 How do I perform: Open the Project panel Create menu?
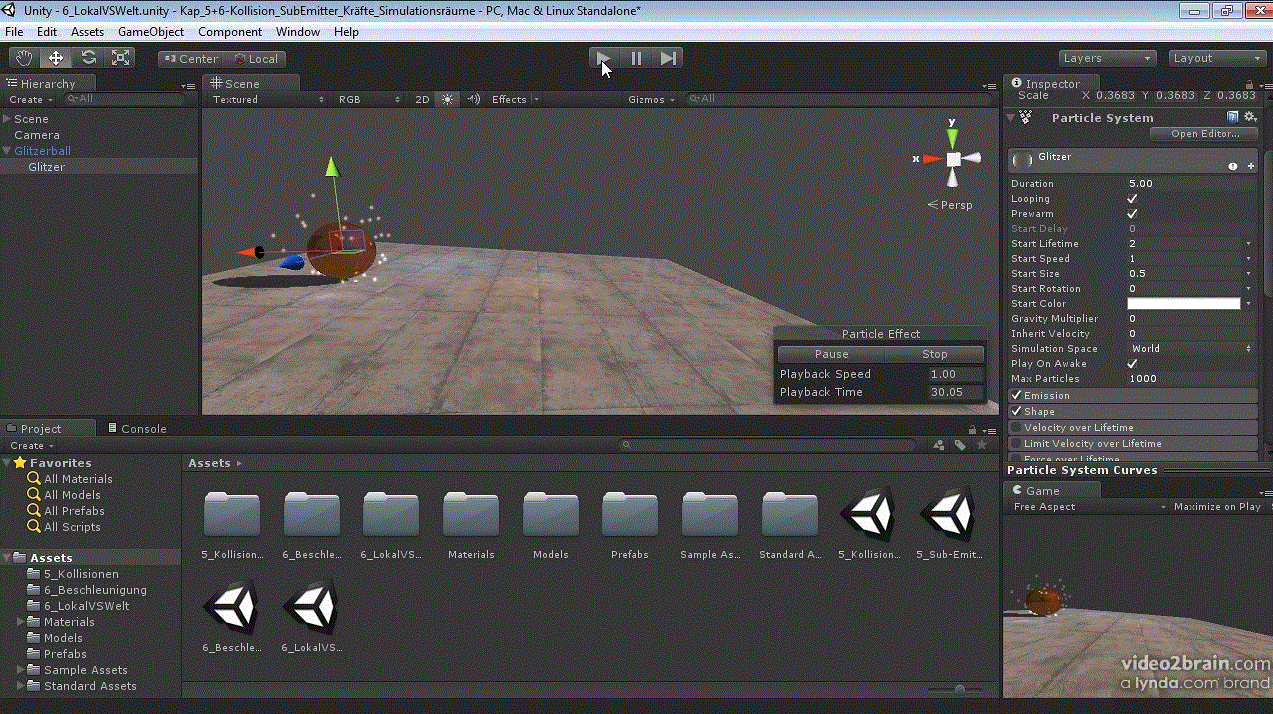click(x=31, y=445)
